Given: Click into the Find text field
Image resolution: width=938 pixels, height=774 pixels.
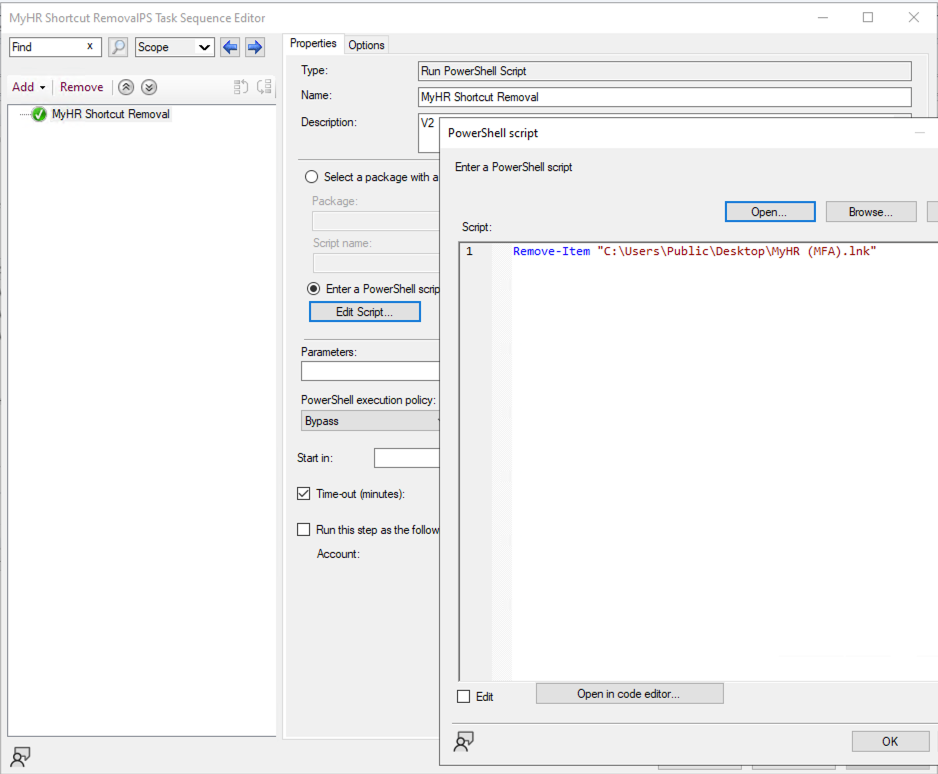Looking at the screenshot, I should (x=48, y=47).
